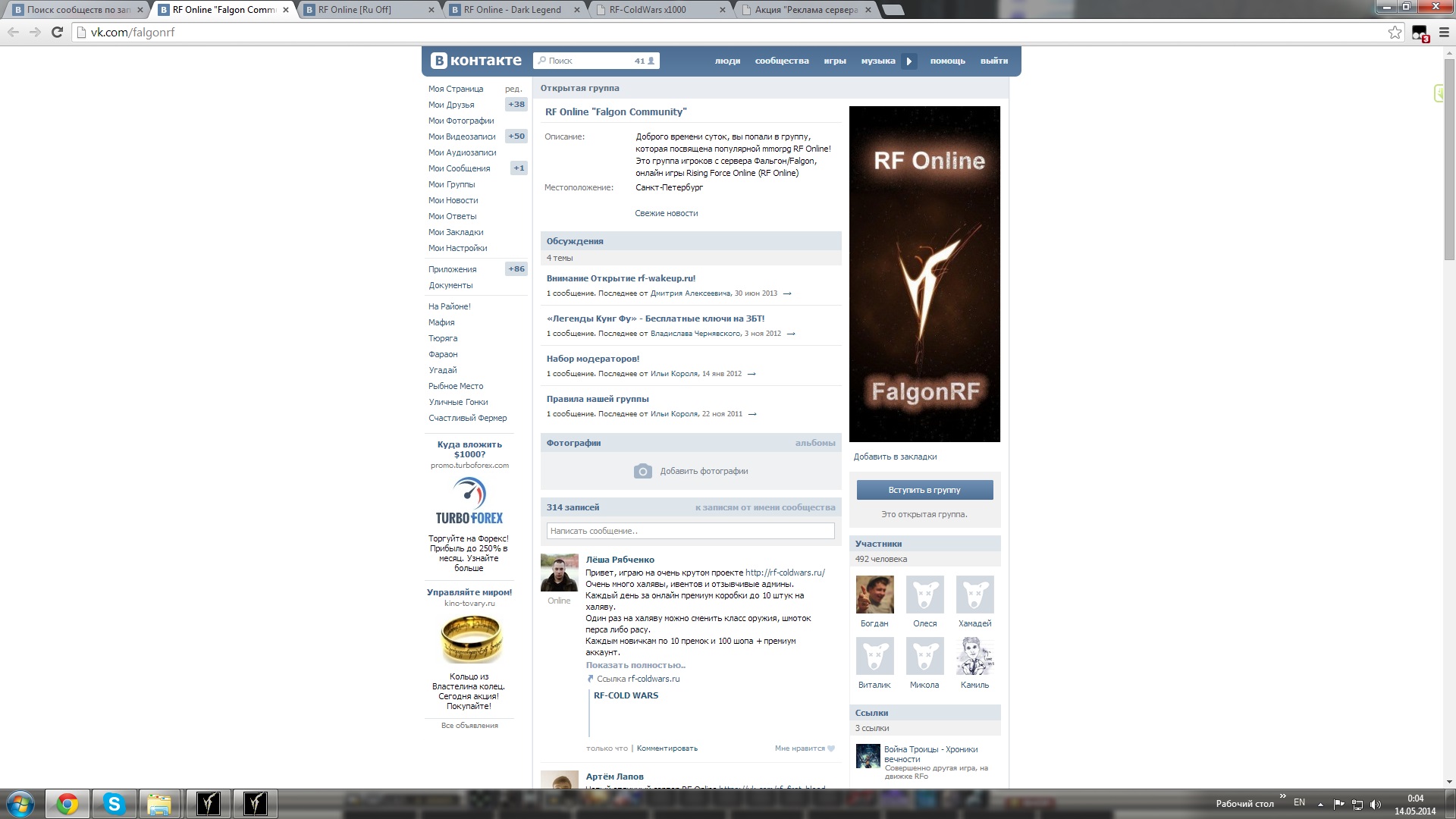1456x819 pixels.
Task: Click the Chrome back arrow
Action: pos(13,32)
